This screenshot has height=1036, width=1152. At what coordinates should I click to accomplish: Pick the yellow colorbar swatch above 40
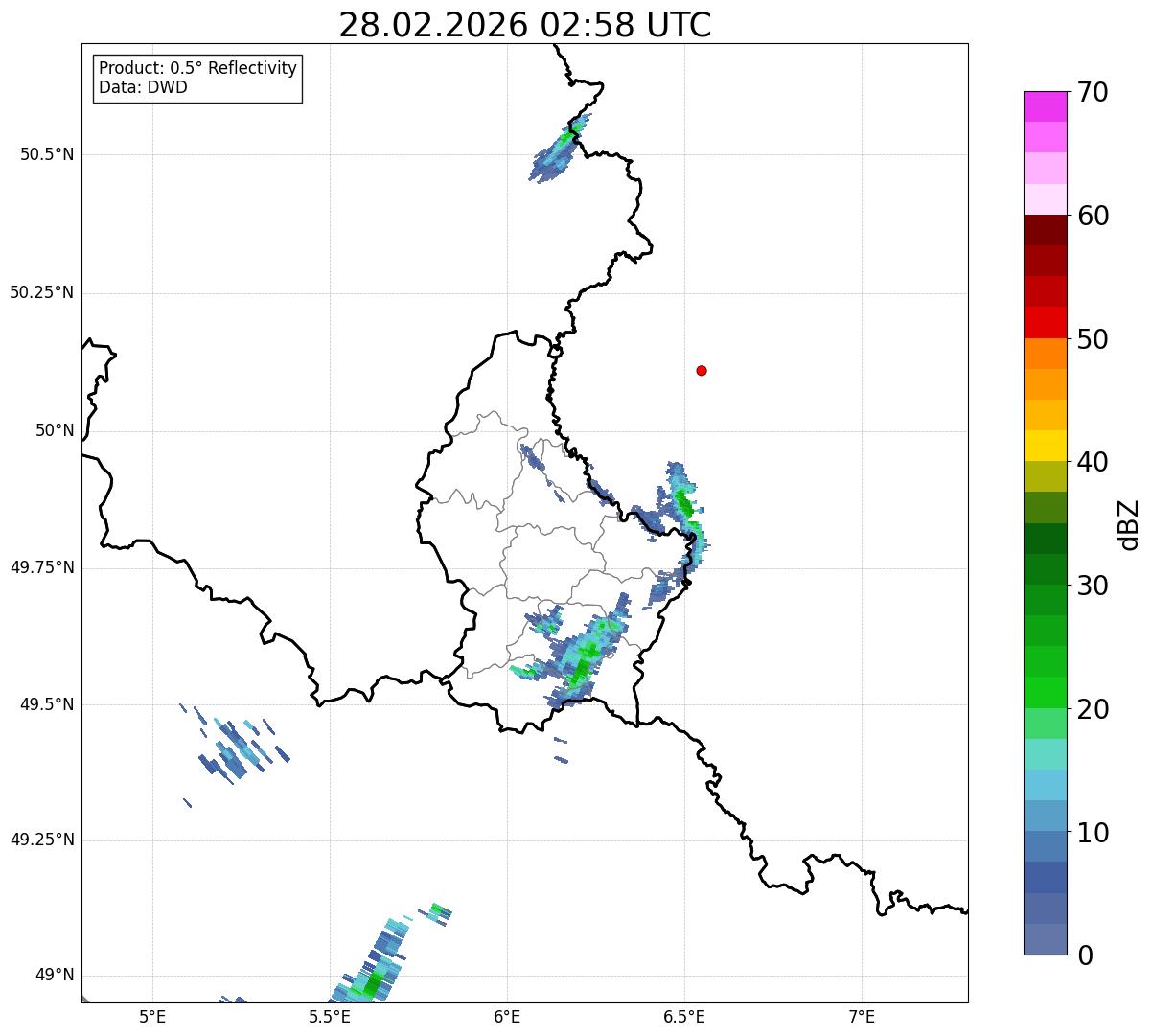tap(1045, 446)
